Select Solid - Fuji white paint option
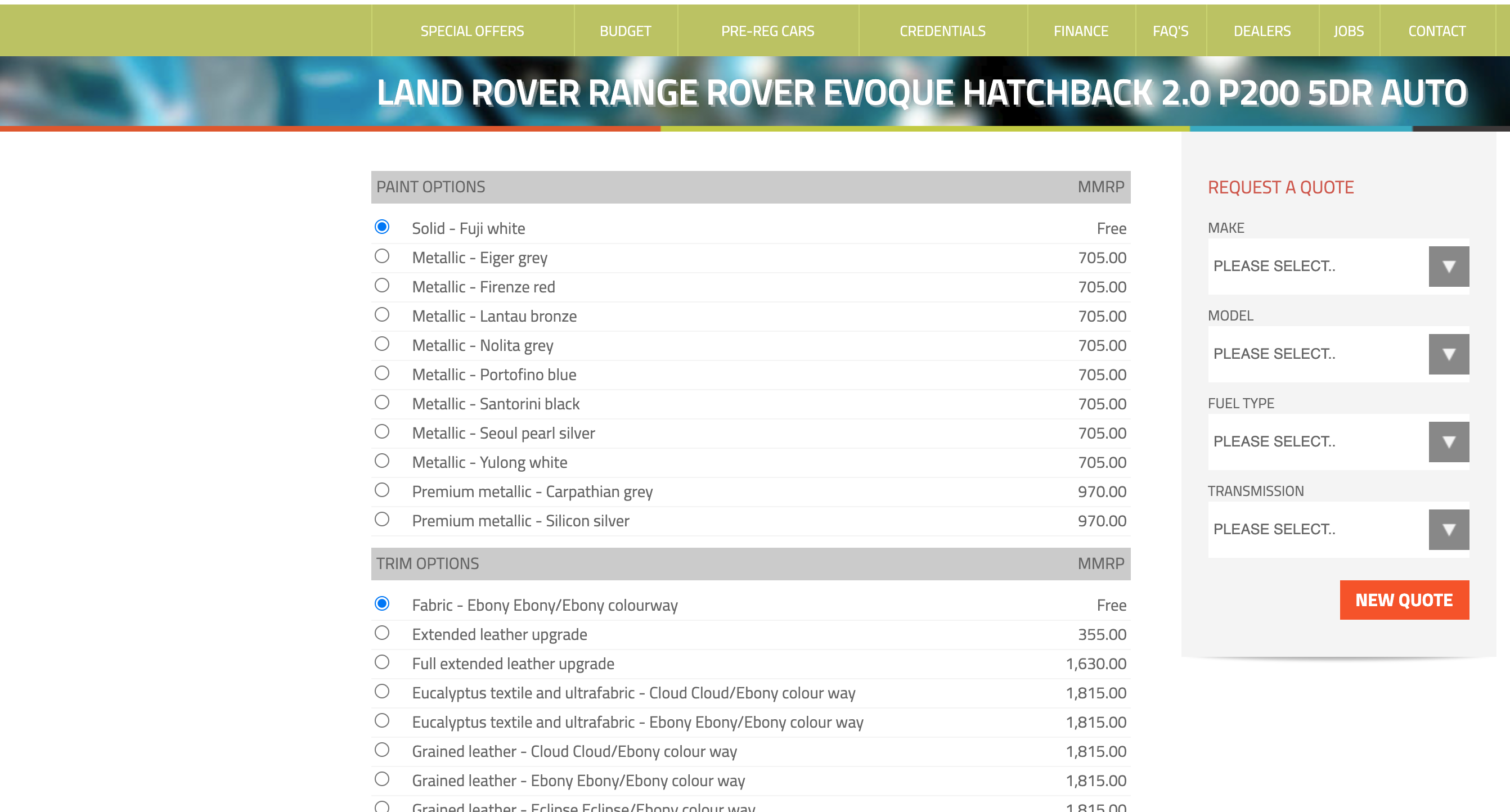The image size is (1510, 812). [x=381, y=227]
